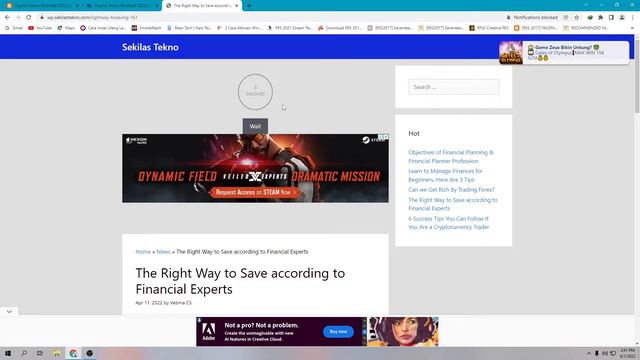Close the 'The Right Way to Save' tab
The width and height of the screenshot is (640, 360).
point(236,6)
